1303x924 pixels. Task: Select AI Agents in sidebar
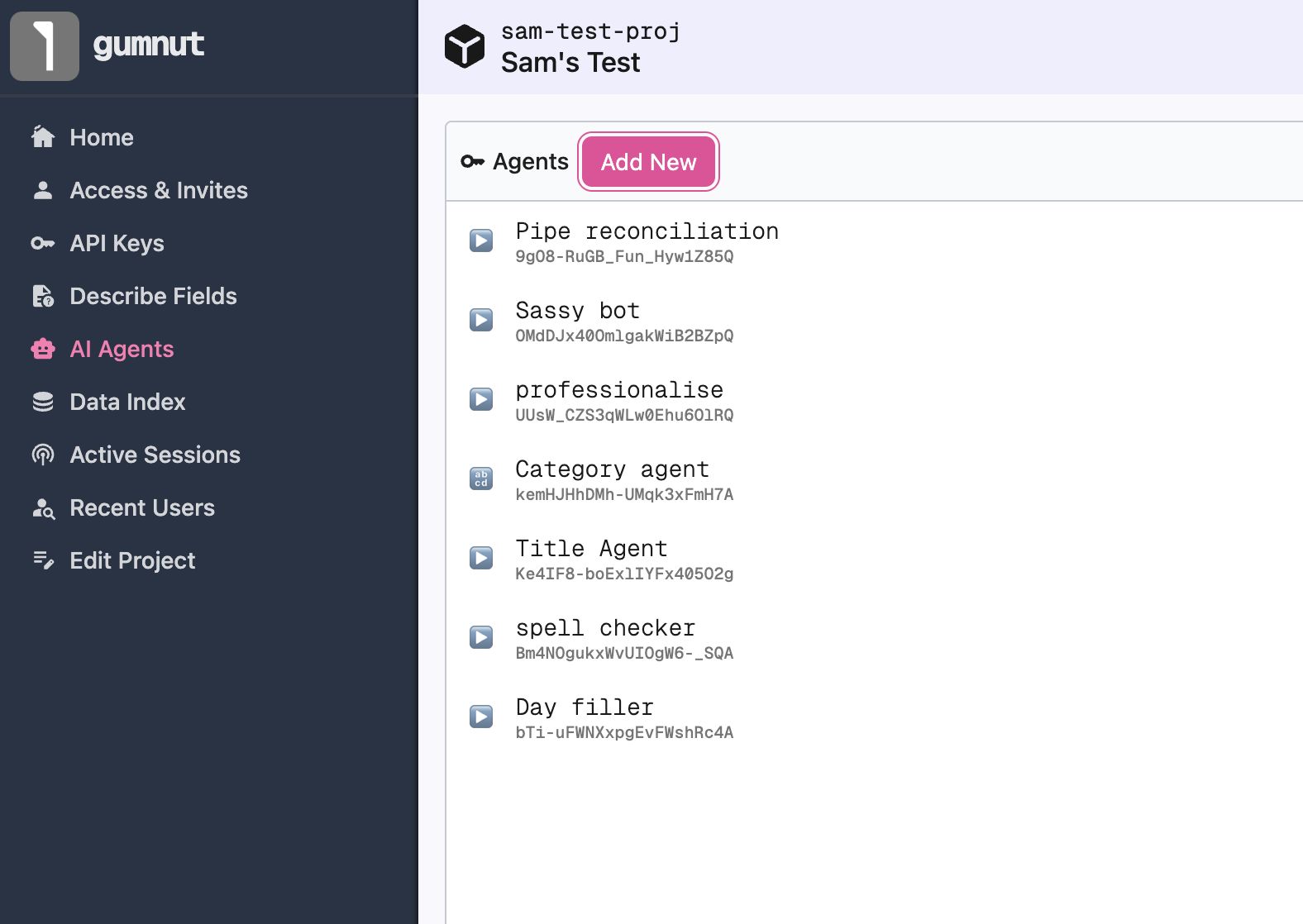point(122,349)
